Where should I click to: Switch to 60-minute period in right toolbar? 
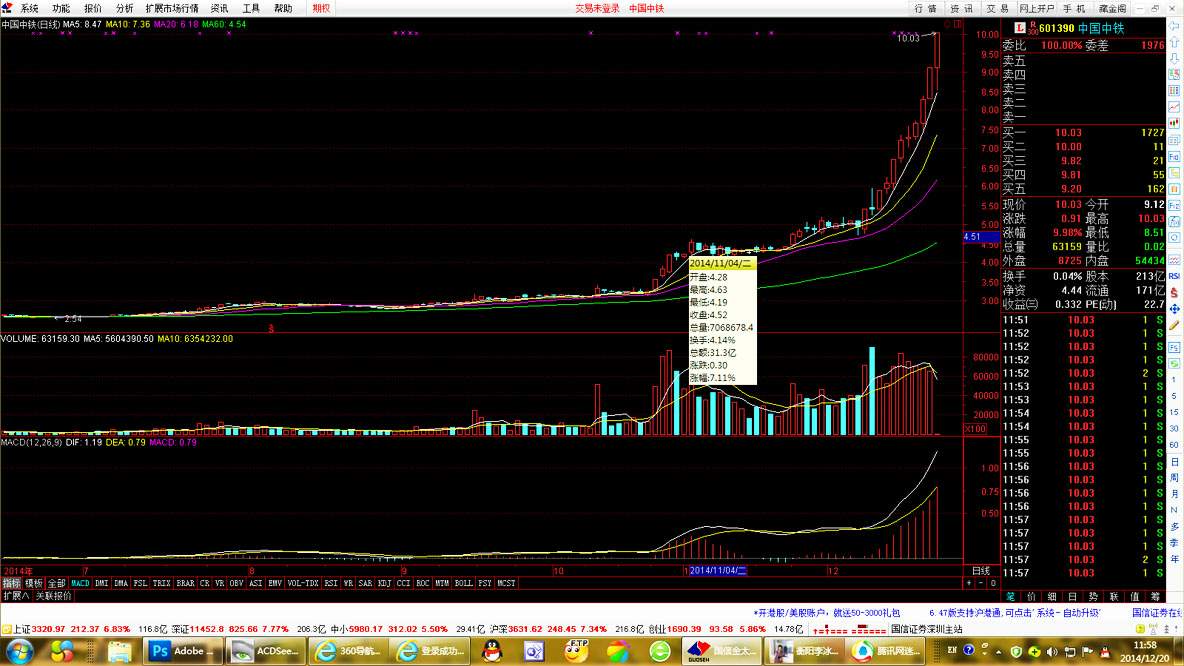[1174, 445]
